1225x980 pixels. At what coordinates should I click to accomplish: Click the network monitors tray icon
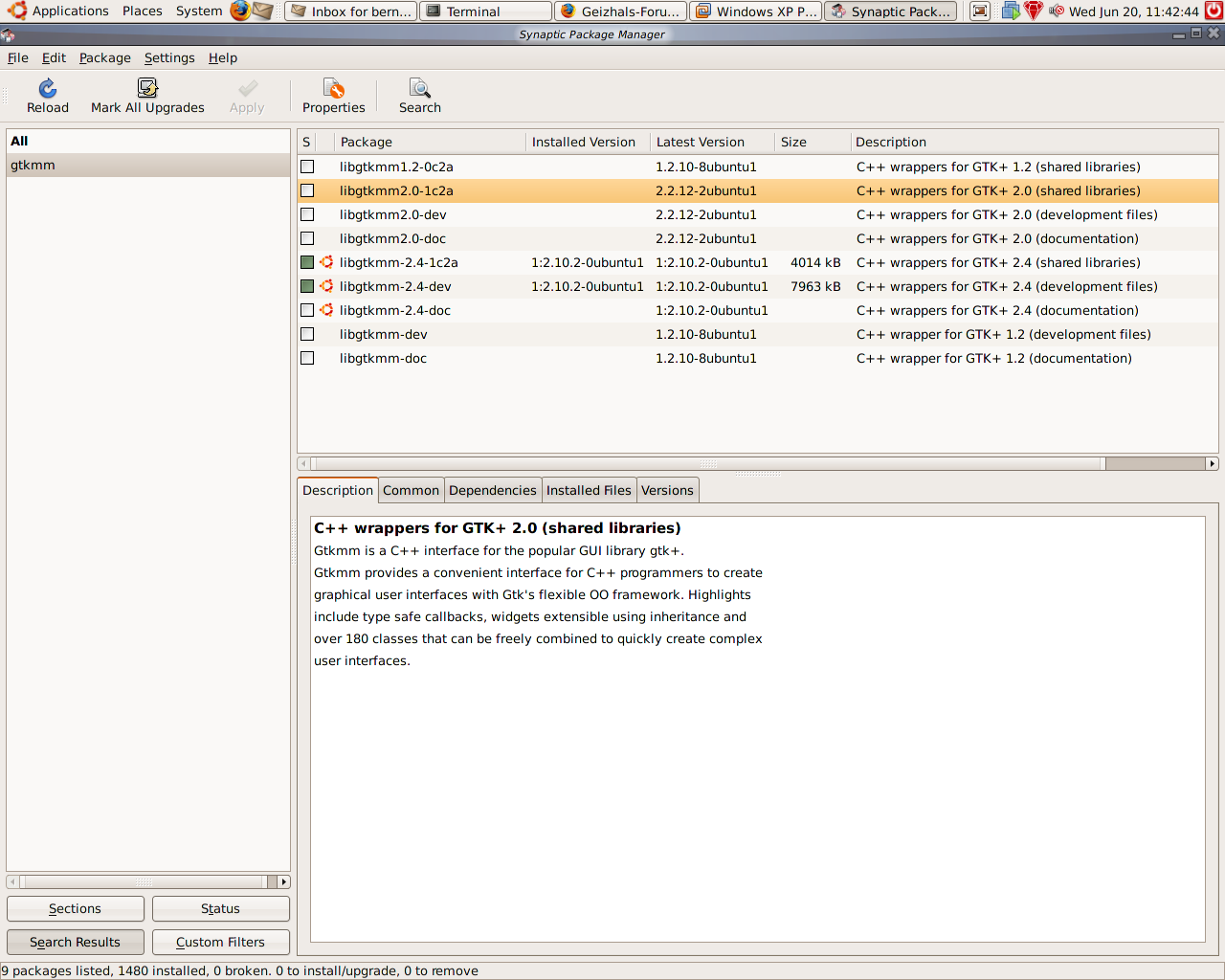[x=1011, y=11]
